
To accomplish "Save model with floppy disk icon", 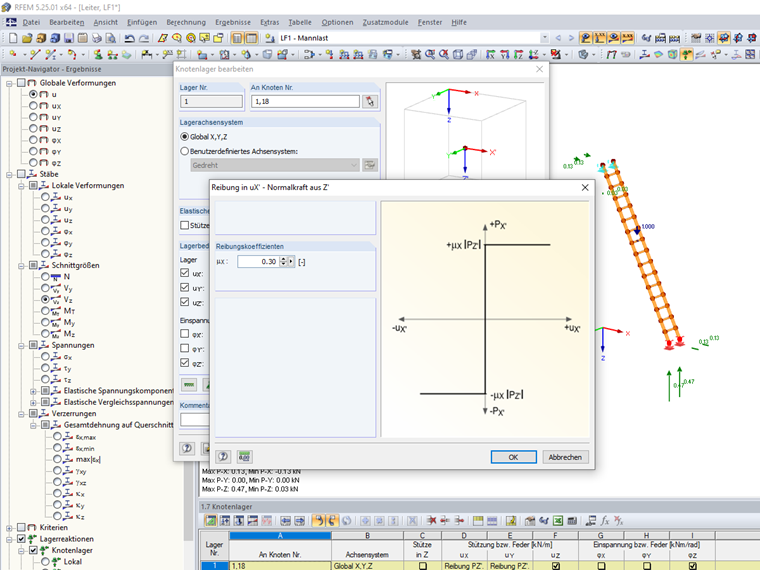I will (69, 38).
